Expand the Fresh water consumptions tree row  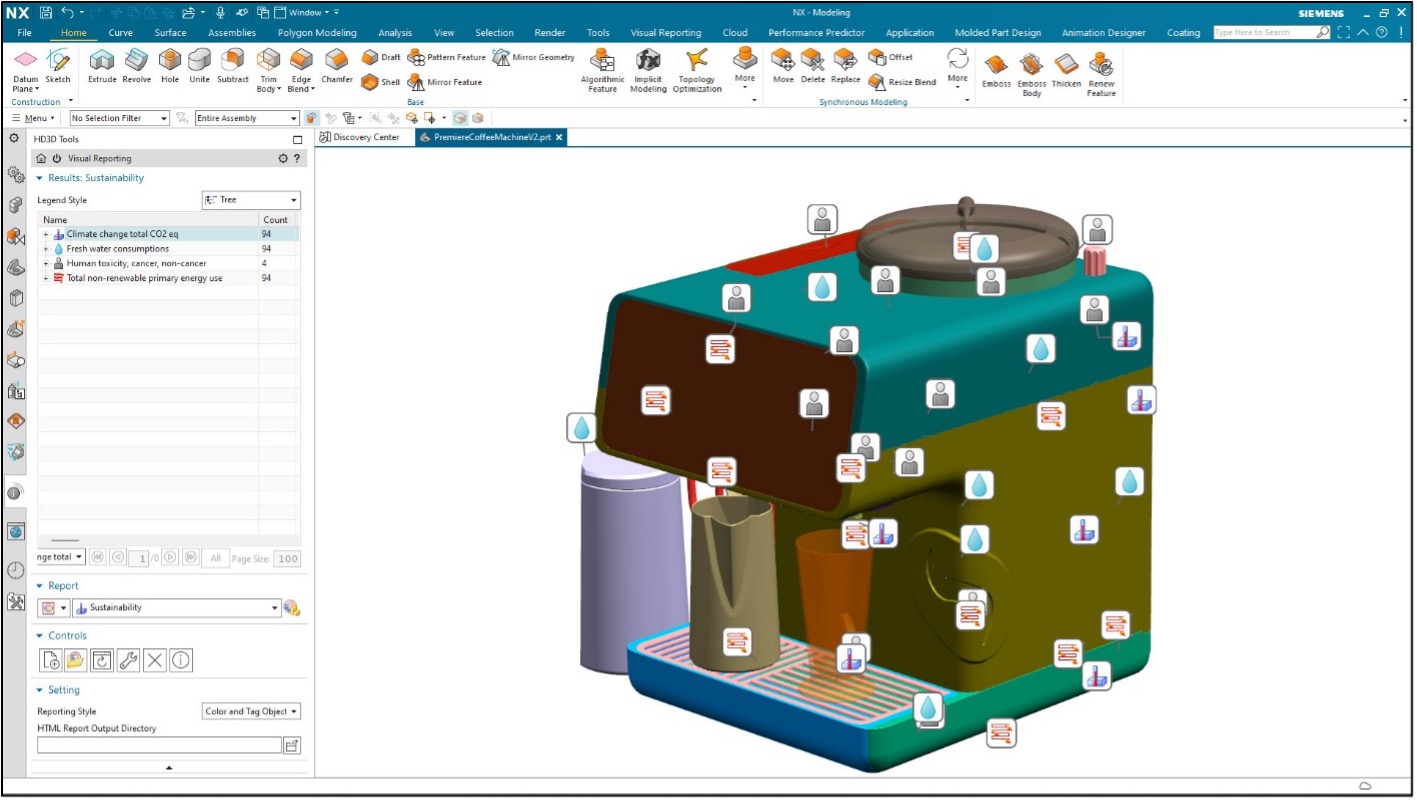tap(46, 249)
